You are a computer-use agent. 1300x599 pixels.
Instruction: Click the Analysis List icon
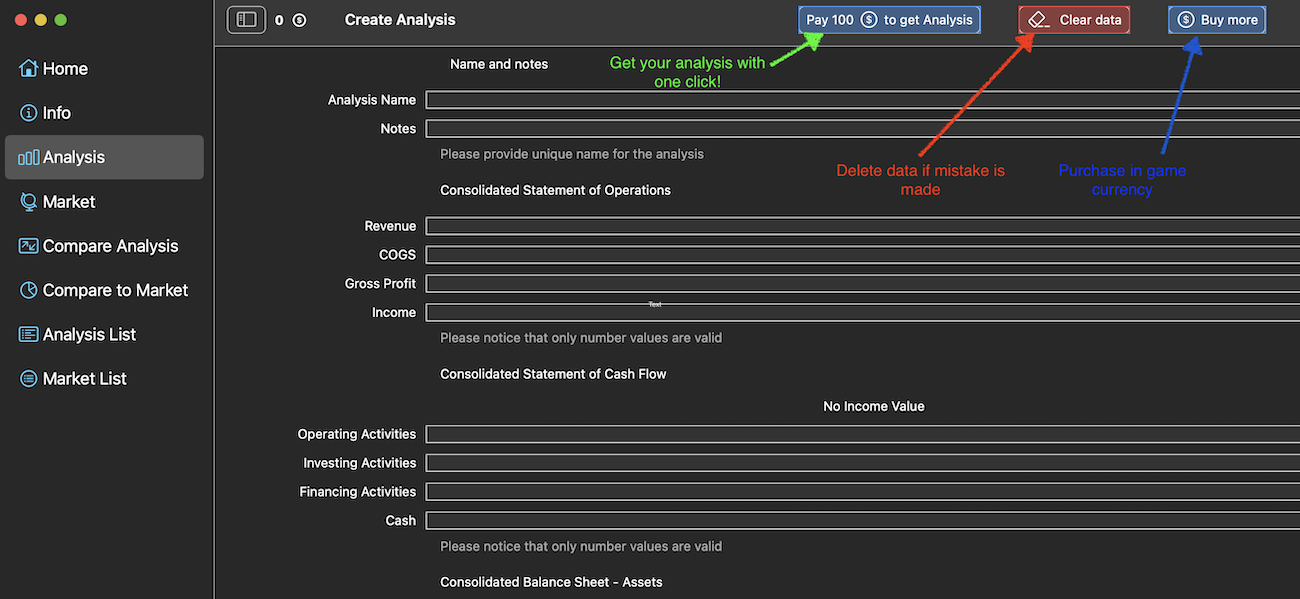click(29, 334)
